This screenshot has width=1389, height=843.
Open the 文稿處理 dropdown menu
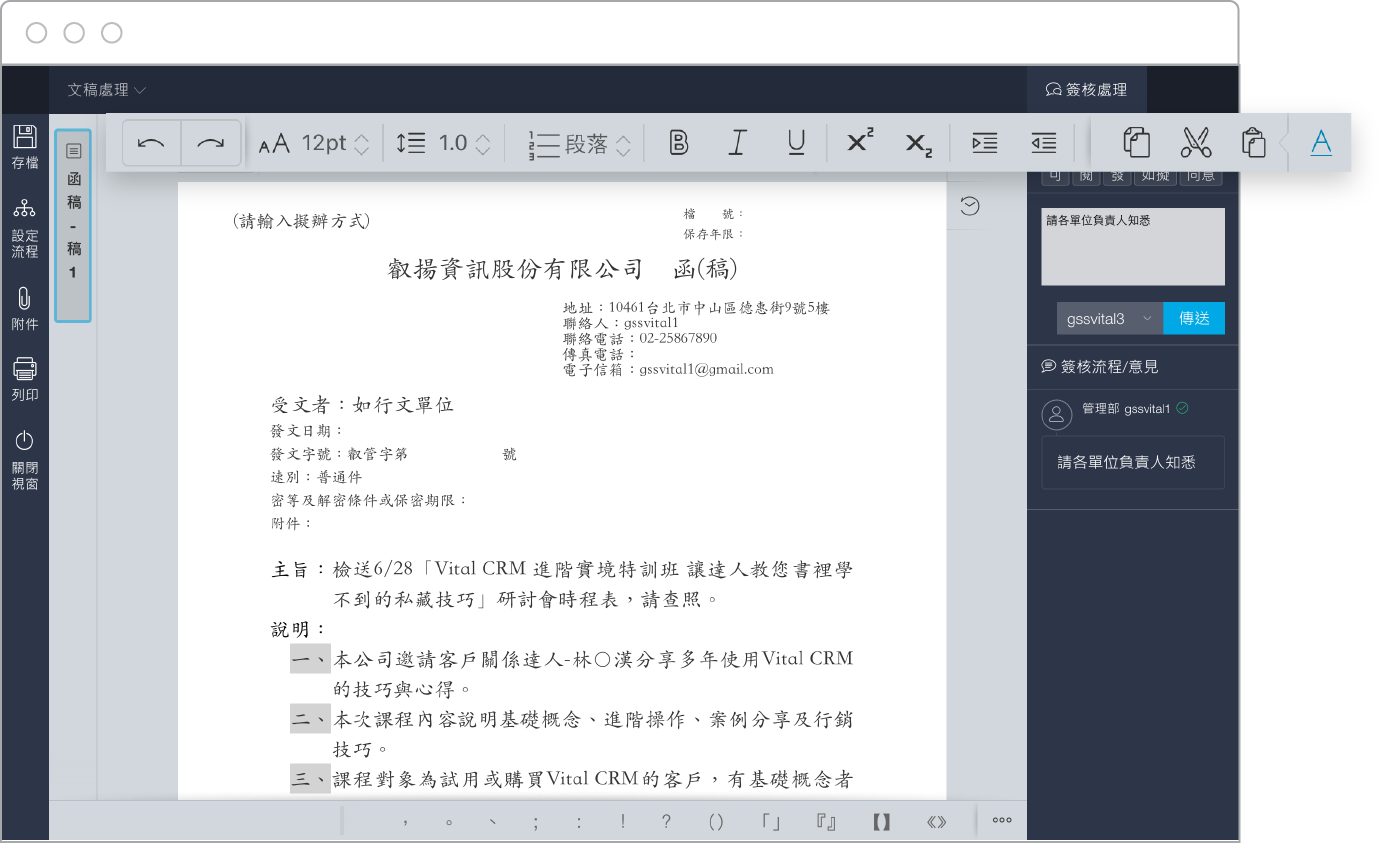(107, 90)
